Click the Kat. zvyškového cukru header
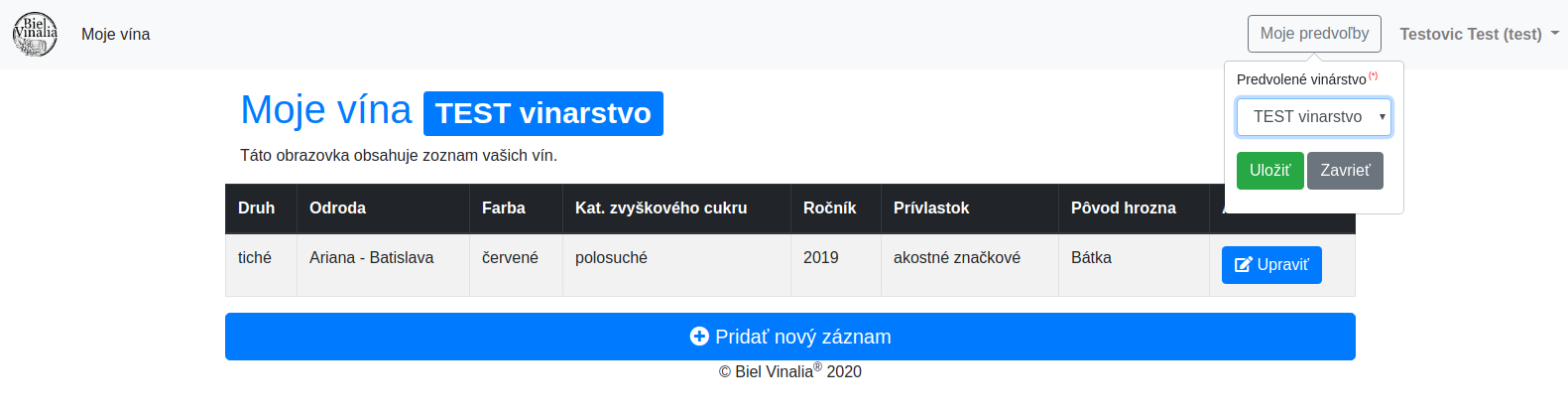The width and height of the screenshot is (1568, 415). pyautogui.click(x=662, y=207)
